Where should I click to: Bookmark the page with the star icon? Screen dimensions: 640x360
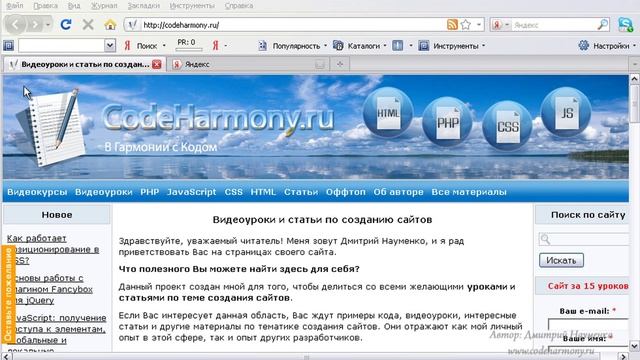tap(466, 24)
